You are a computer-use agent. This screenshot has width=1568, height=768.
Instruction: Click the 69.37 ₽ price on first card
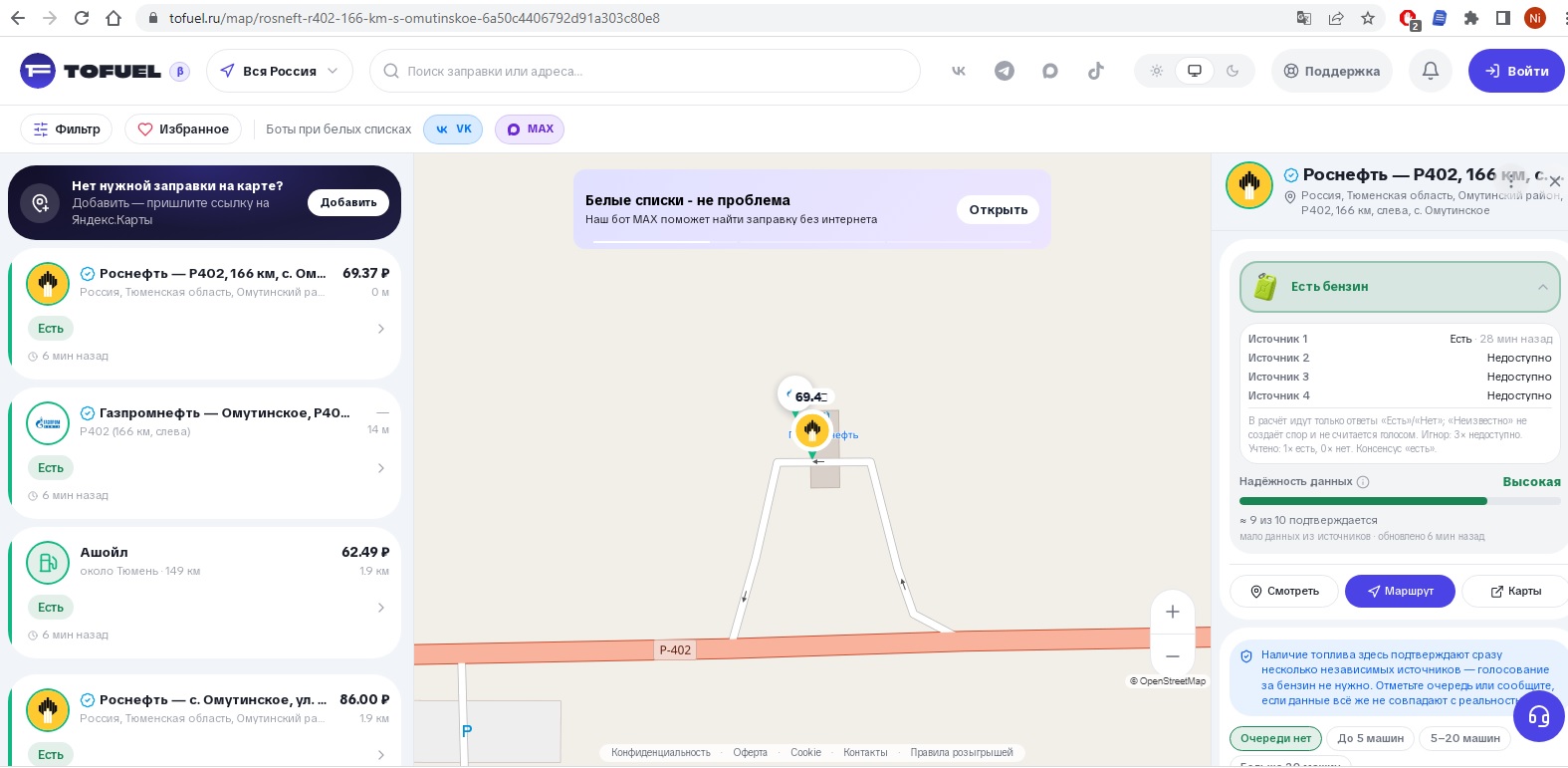tap(366, 273)
